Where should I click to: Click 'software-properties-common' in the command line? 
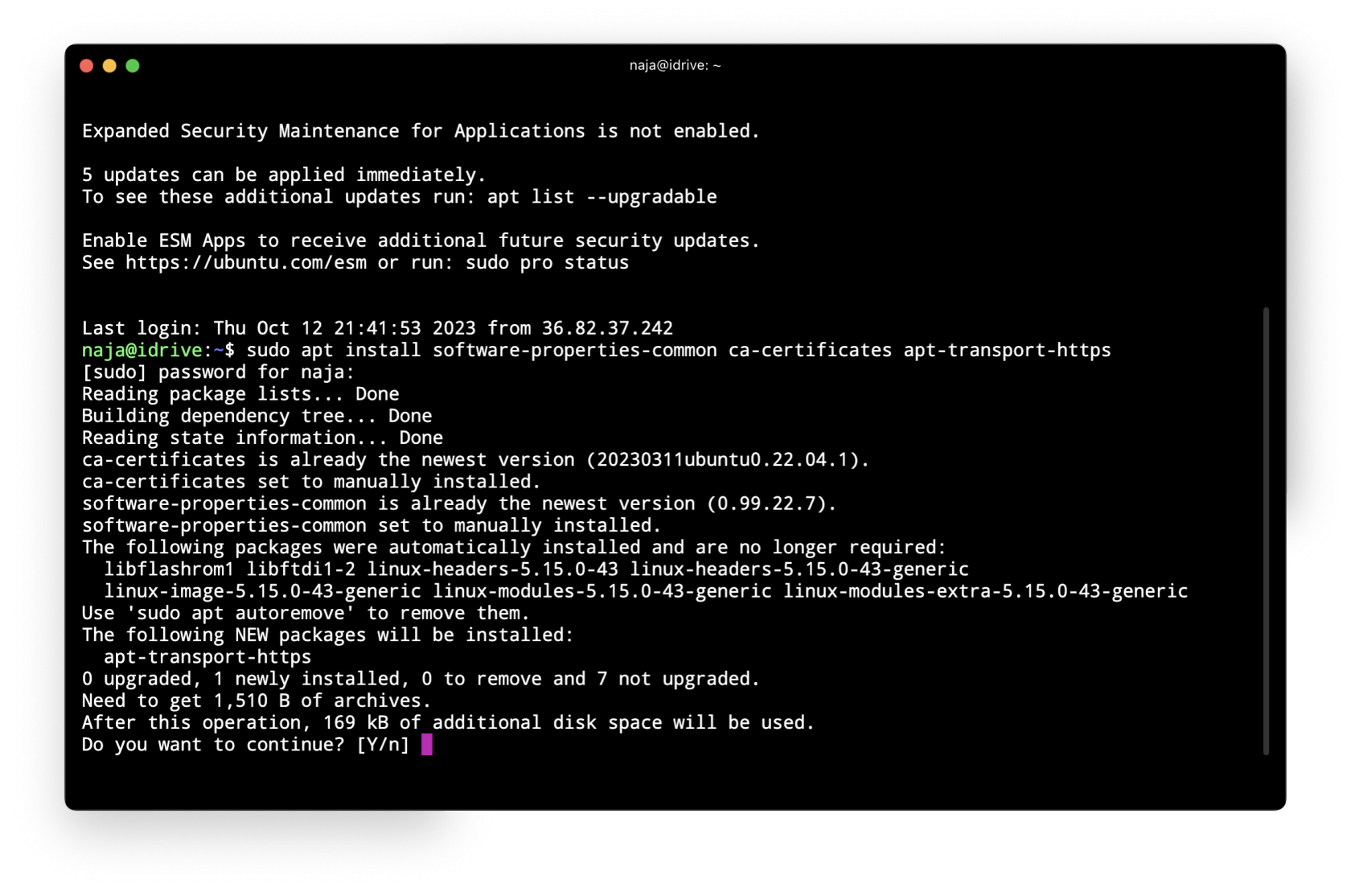[575, 351]
